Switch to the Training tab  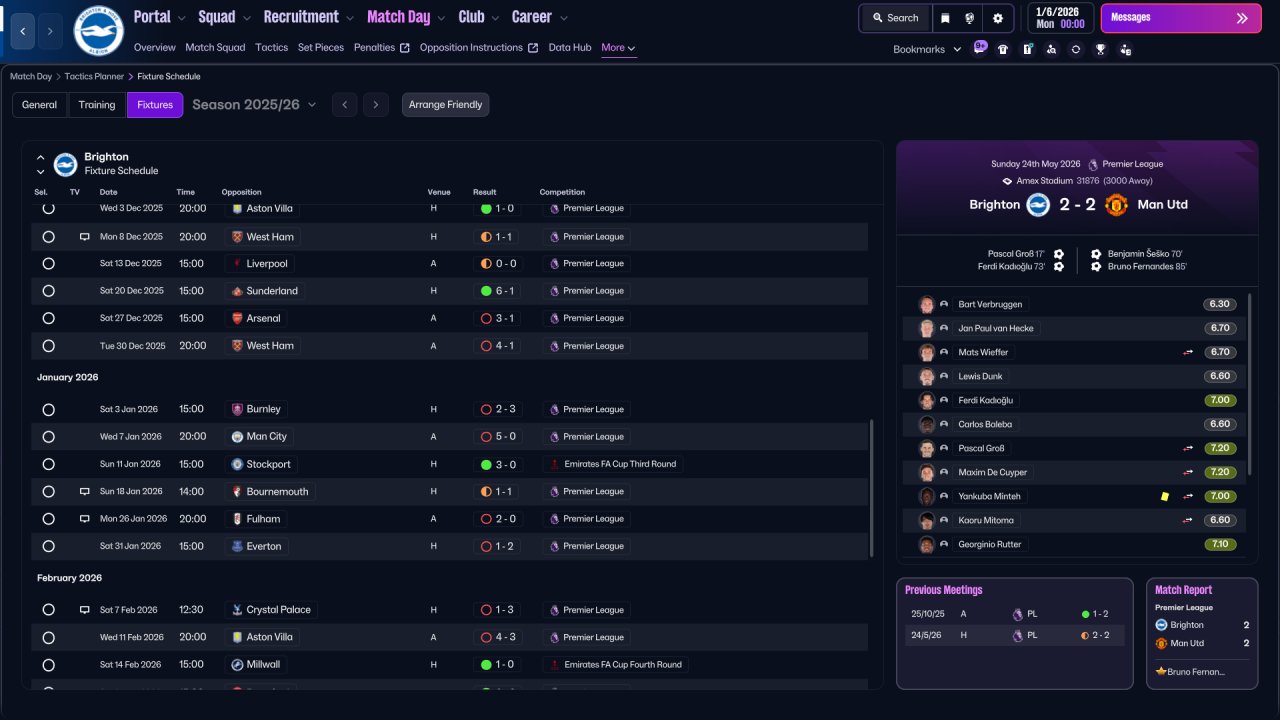point(97,105)
